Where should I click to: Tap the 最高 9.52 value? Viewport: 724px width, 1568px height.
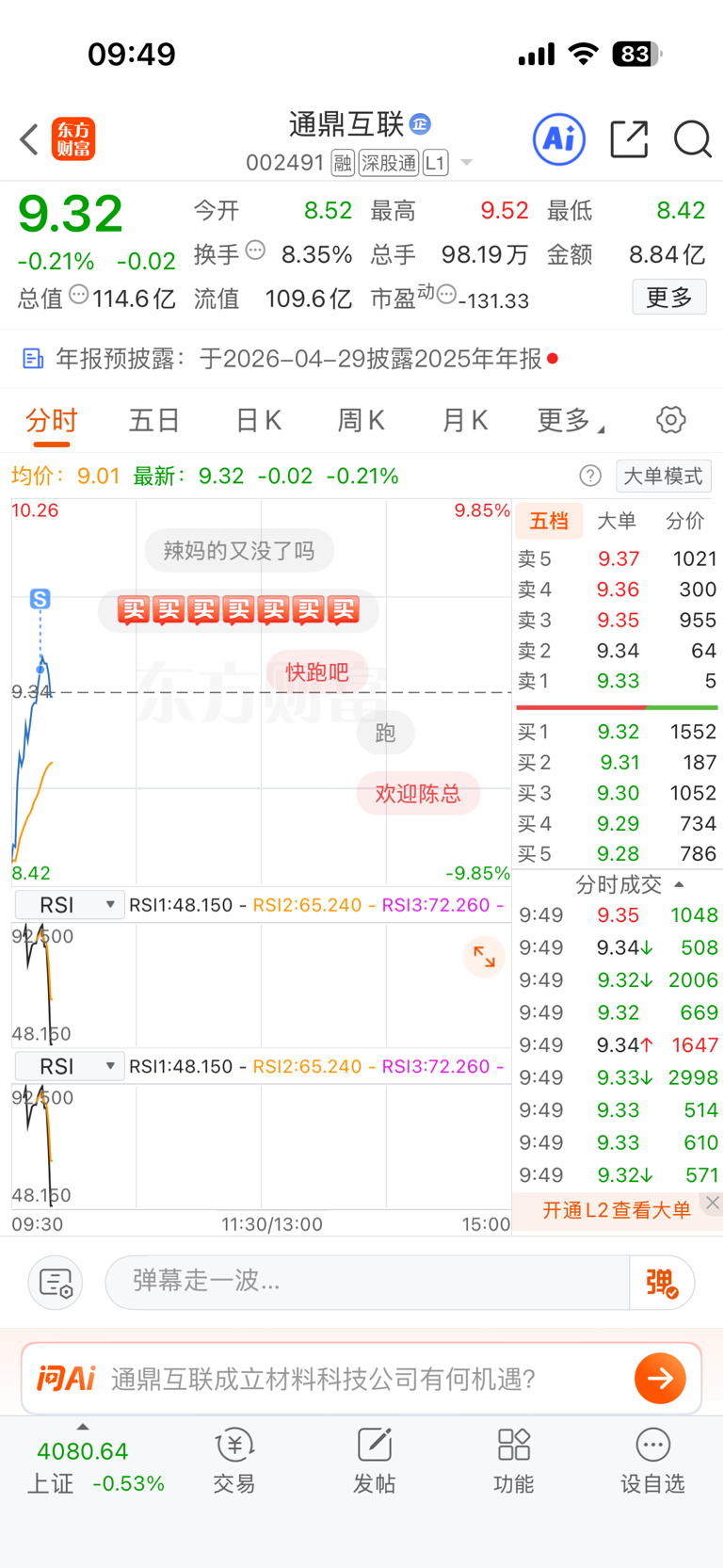pos(505,210)
